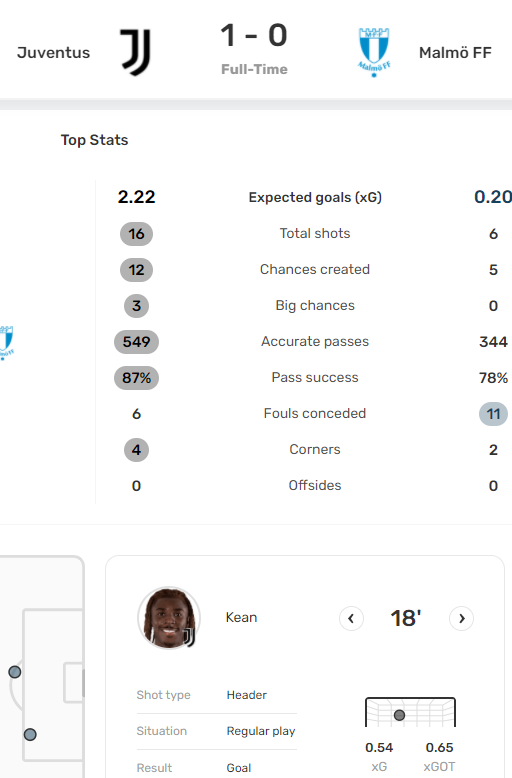The image size is (512, 778).
Task: Click the partial Malmö crest at left edge
Action: click(x=6, y=342)
